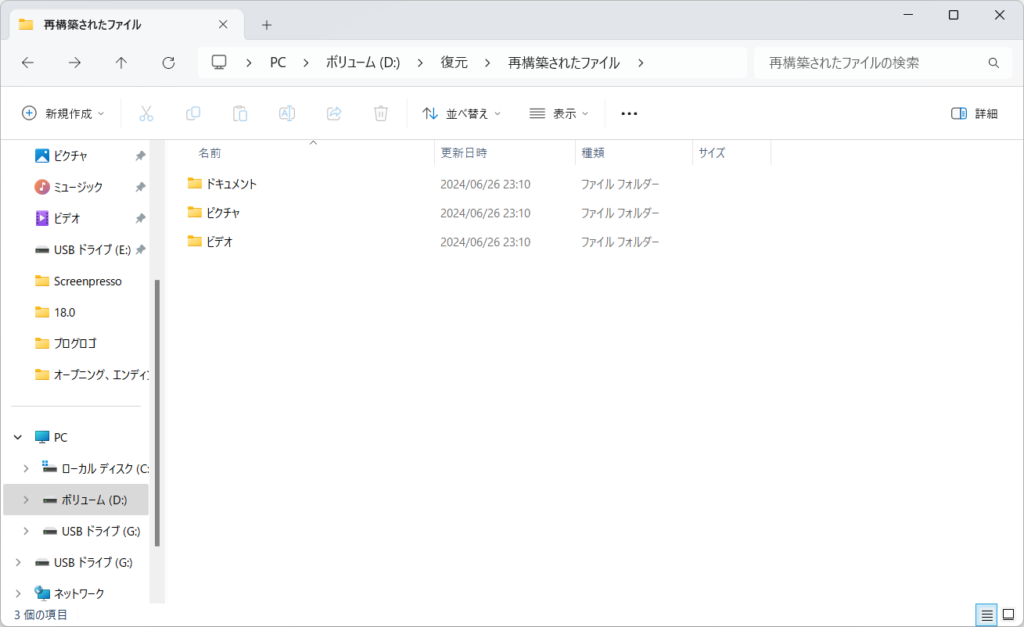Viewport: 1024px width, 627px height.
Task: Switch to details list view layout
Action: point(986,614)
